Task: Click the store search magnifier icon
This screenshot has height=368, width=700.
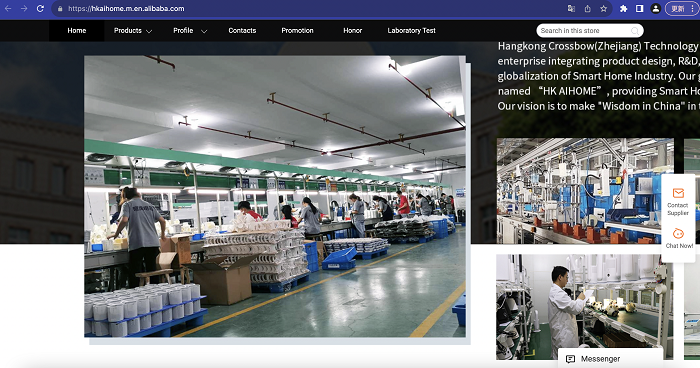Action: pos(634,31)
